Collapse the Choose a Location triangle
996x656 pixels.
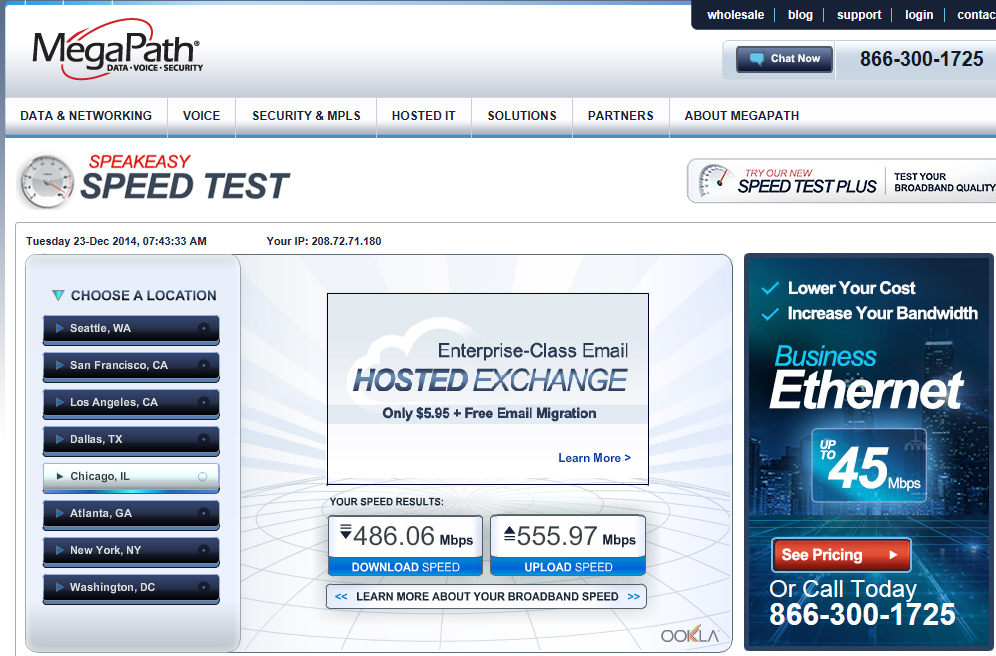[x=58, y=295]
